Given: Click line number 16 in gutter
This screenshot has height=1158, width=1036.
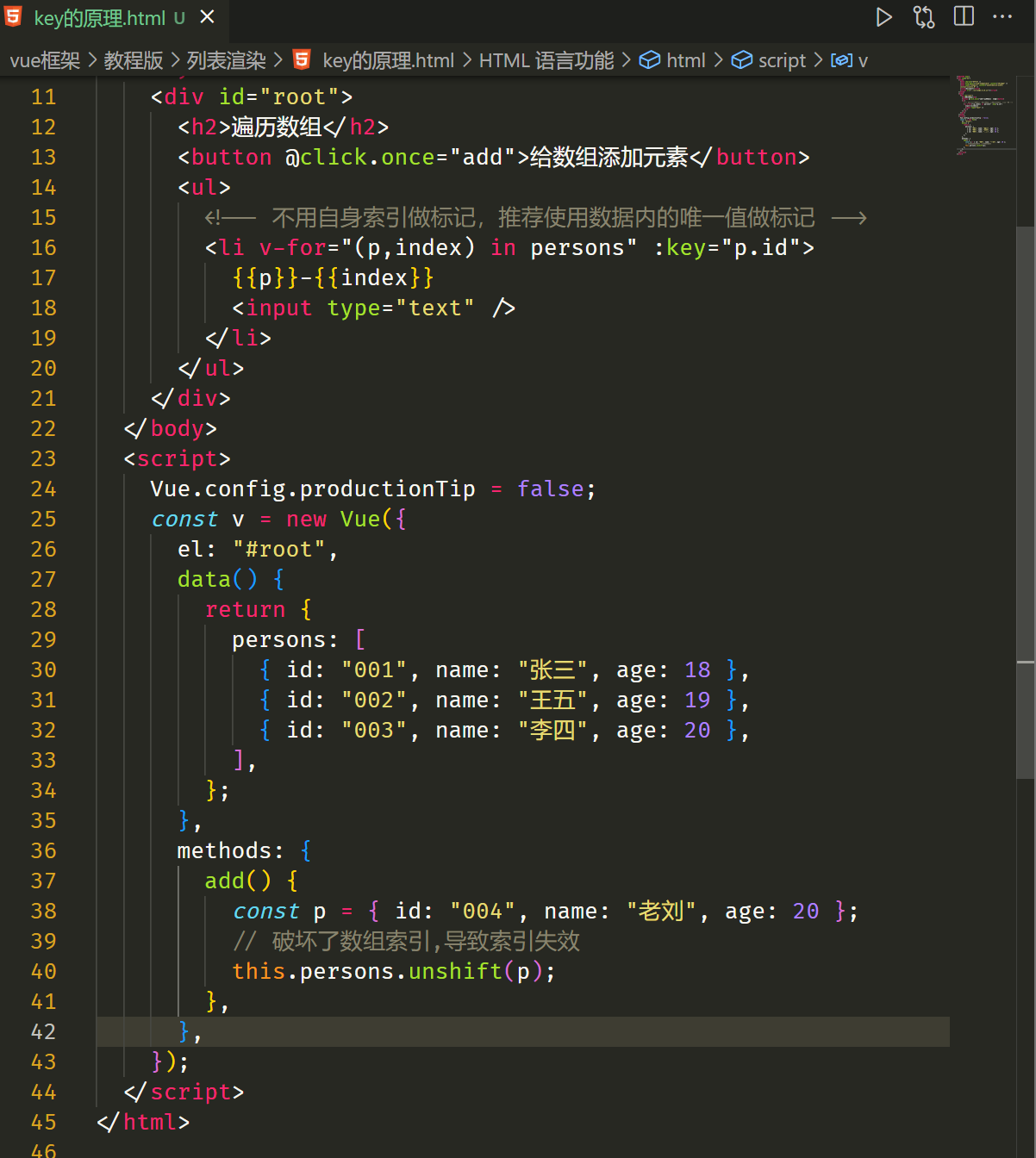Looking at the screenshot, I should (43, 247).
